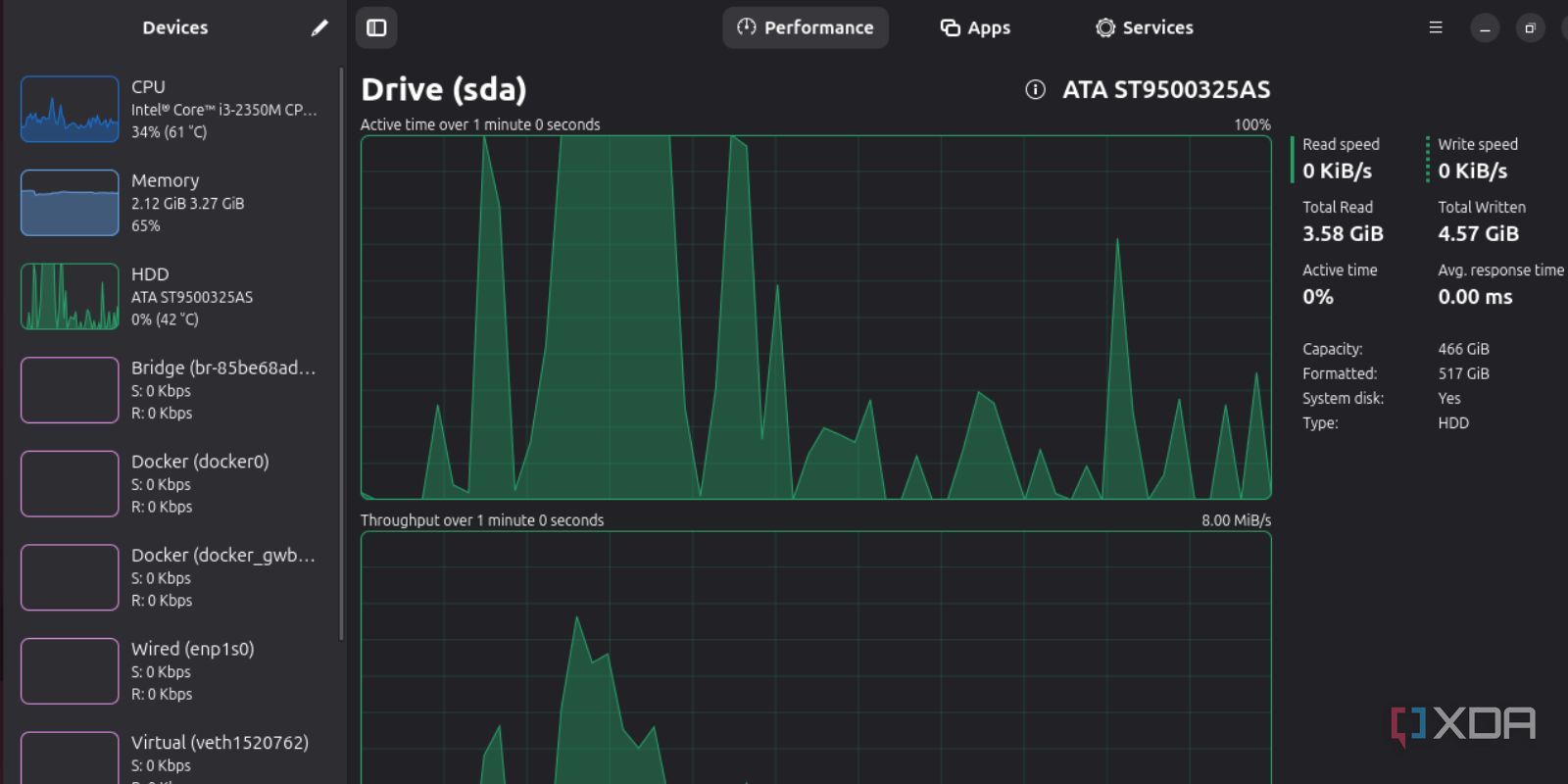The image size is (1568, 784).
Task: Select the Docker (docker0) device entry
Action: (176, 483)
